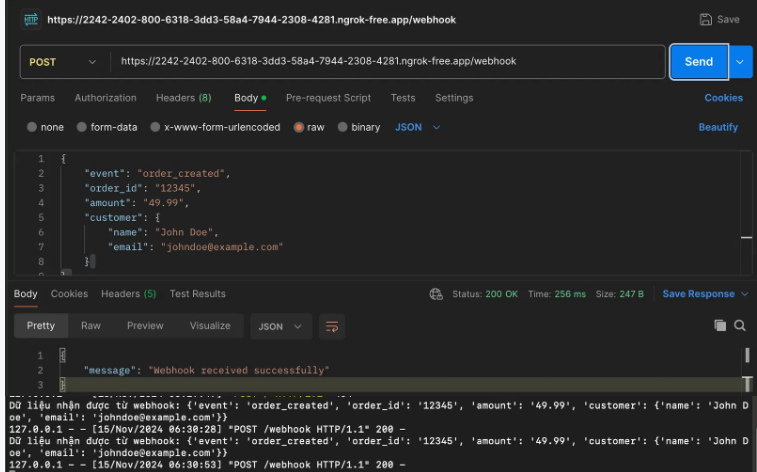The width and height of the screenshot is (757, 472).
Task: Select the binary body radio button
Action: [342, 127]
